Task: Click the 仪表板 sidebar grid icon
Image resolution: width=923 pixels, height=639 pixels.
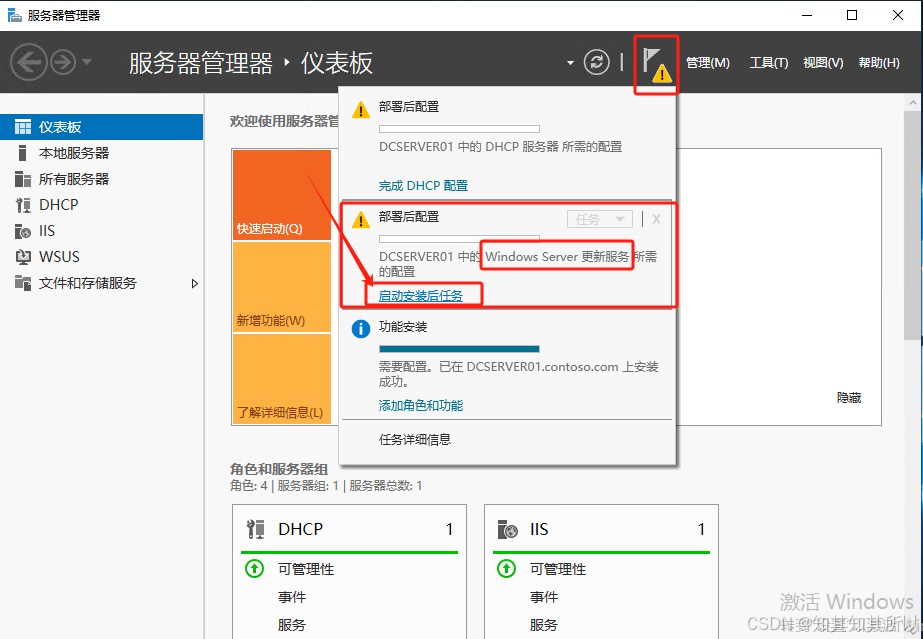Action: [23, 127]
